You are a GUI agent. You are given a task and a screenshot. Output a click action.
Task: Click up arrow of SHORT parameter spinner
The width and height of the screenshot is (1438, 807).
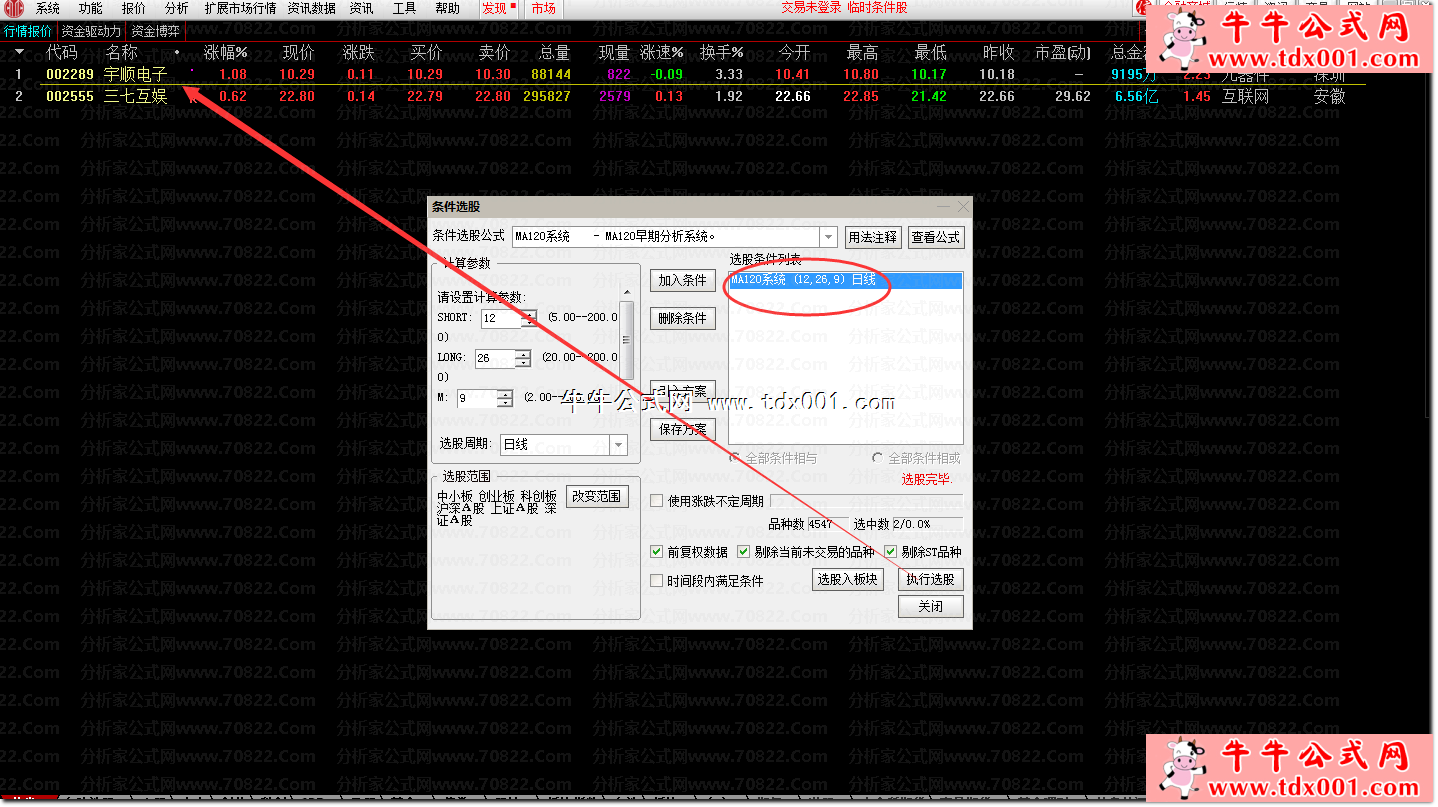pos(529,314)
